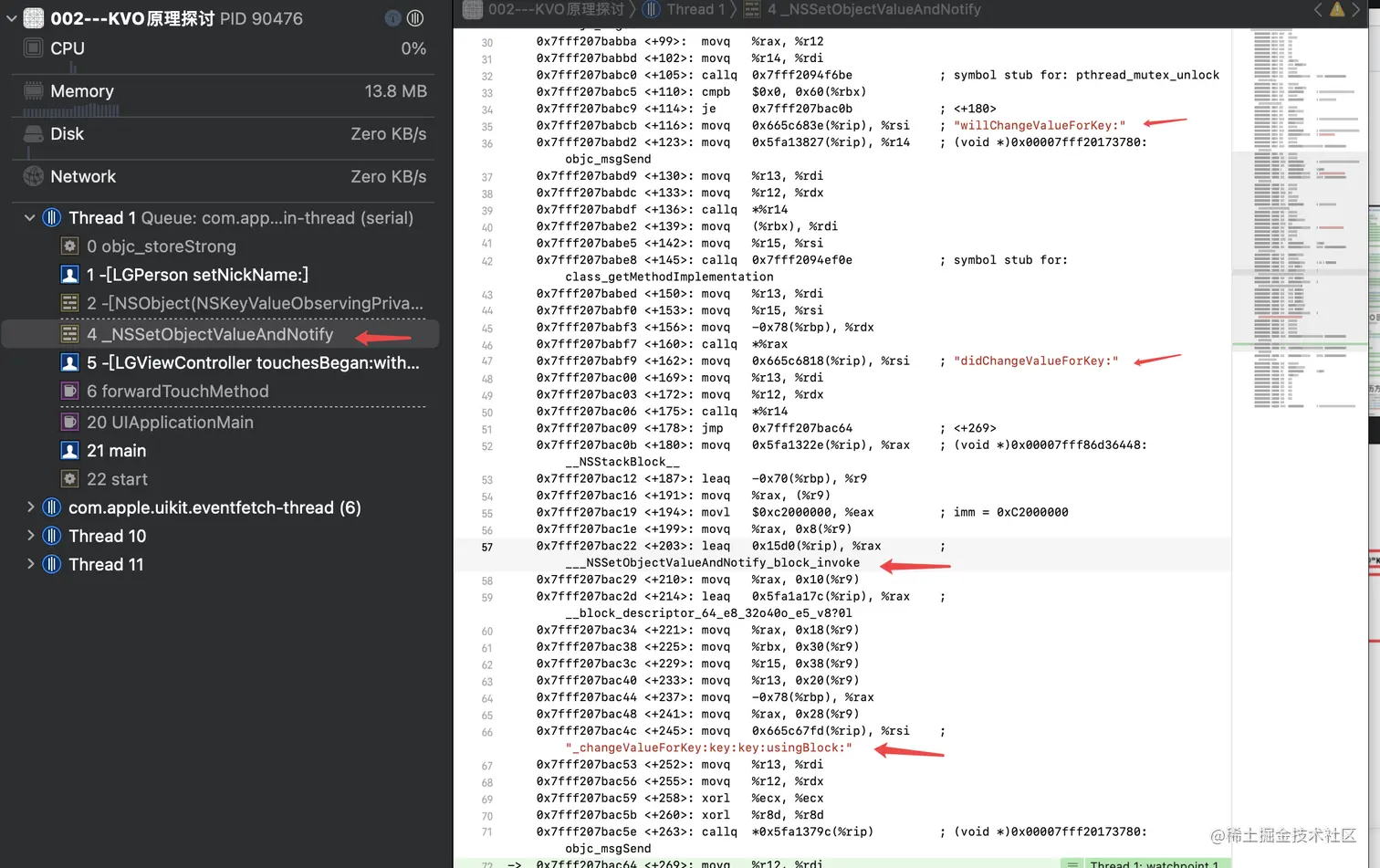
Task: Click line number 57 in the gutter
Action: [x=486, y=548]
